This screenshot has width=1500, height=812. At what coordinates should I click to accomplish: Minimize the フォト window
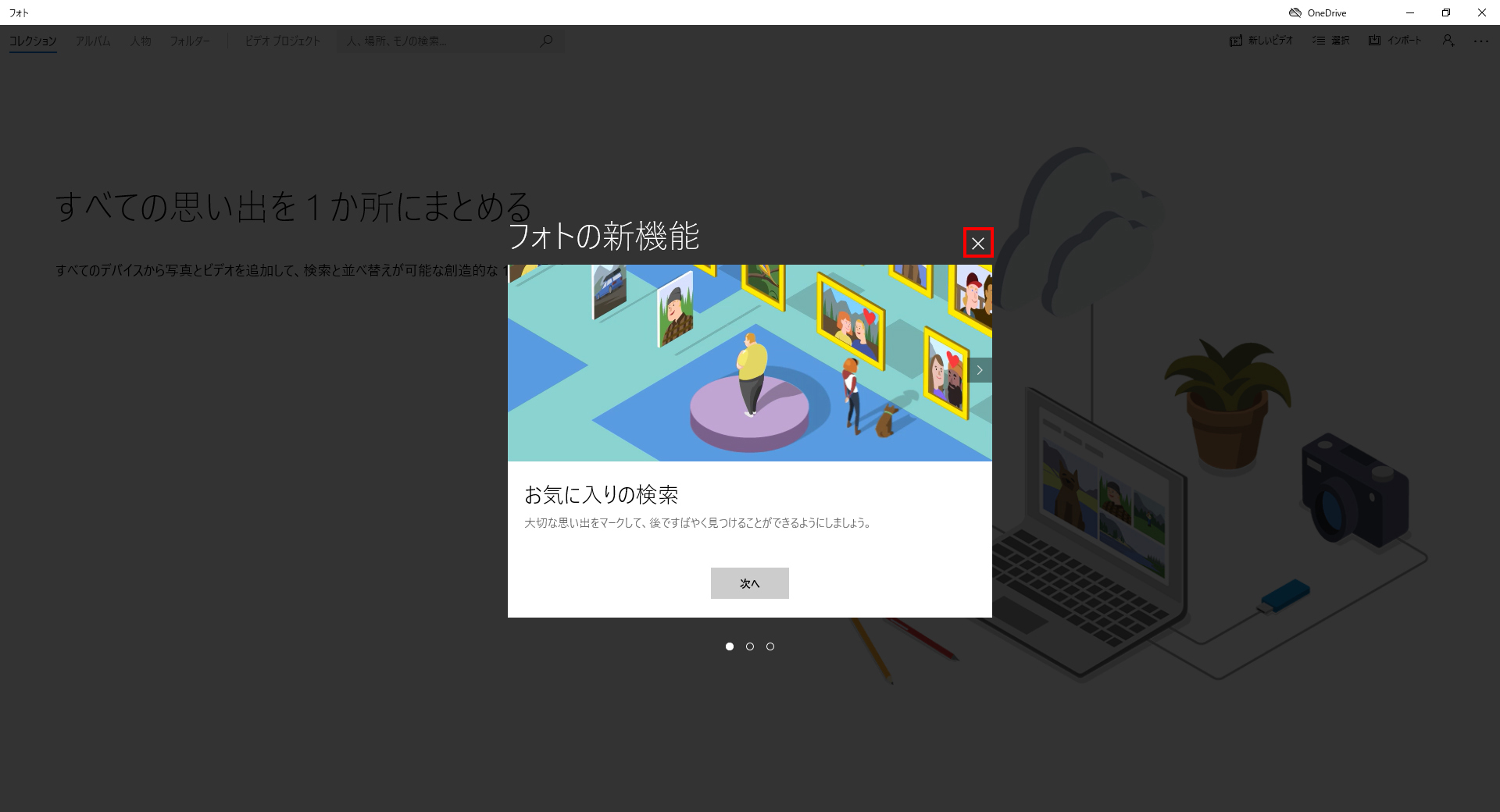pyautogui.click(x=1410, y=12)
